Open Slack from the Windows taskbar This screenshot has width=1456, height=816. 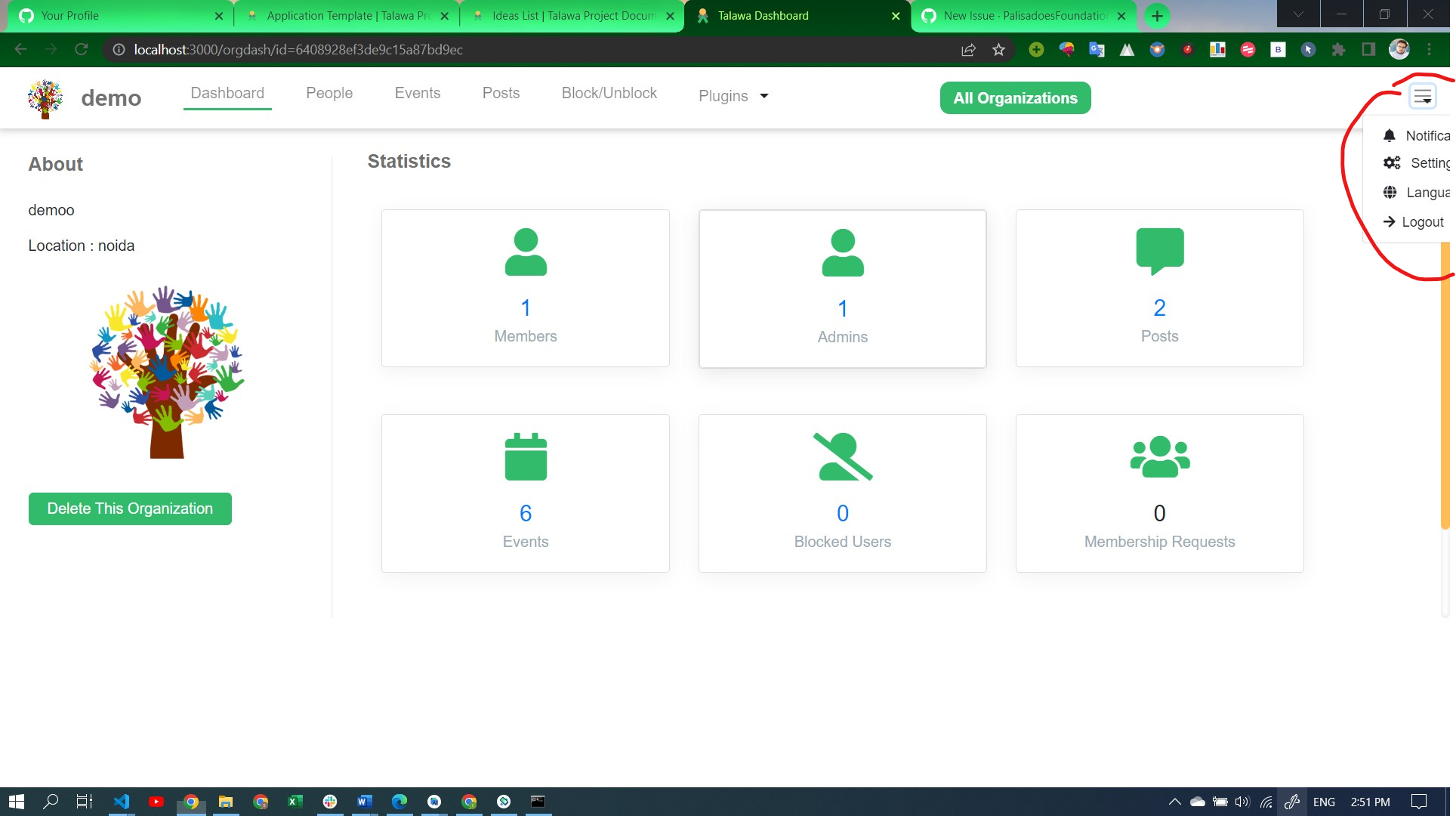coord(330,801)
